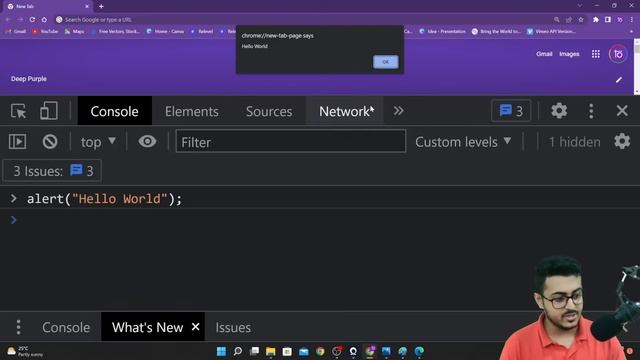640x360 pixels.
Task: Click the 1 hidden messages label
Action: coord(574,142)
